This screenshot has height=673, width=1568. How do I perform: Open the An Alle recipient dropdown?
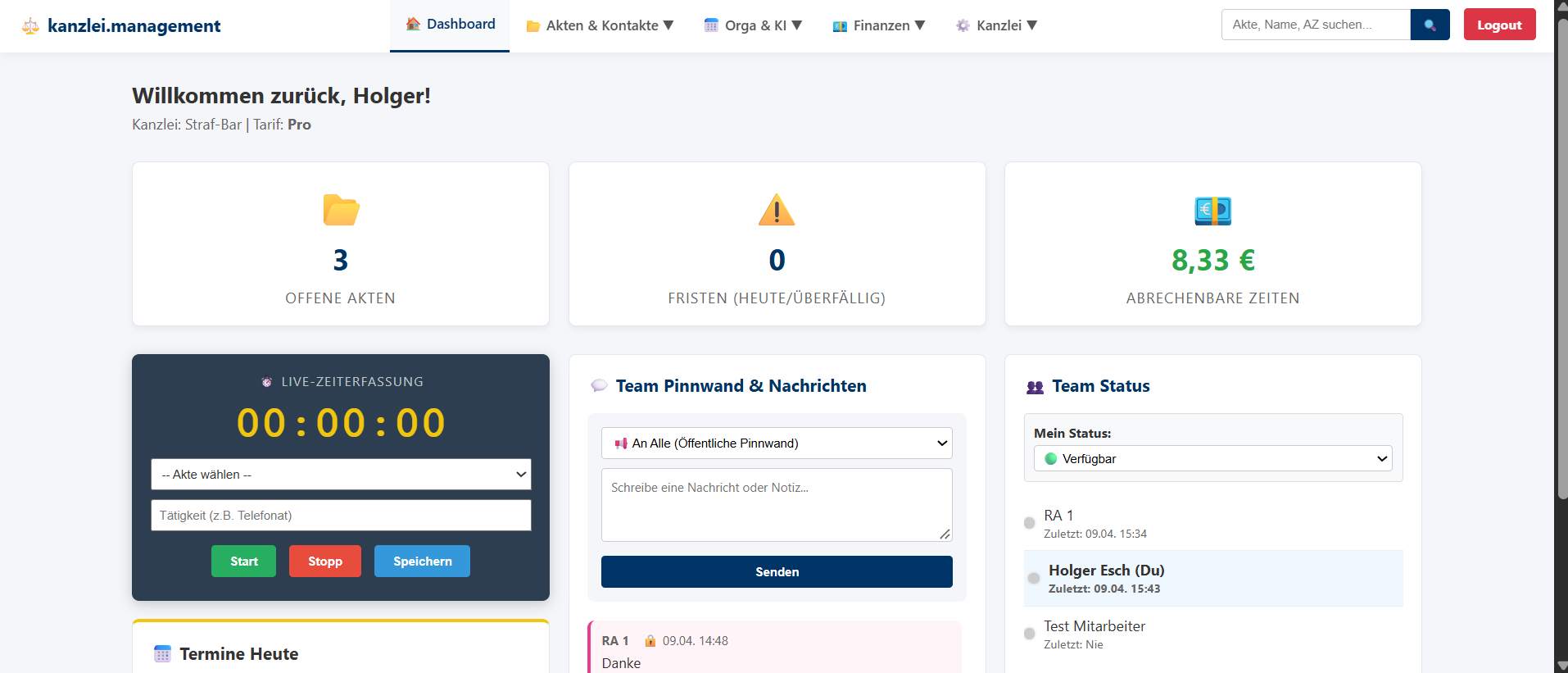[777, 443]
